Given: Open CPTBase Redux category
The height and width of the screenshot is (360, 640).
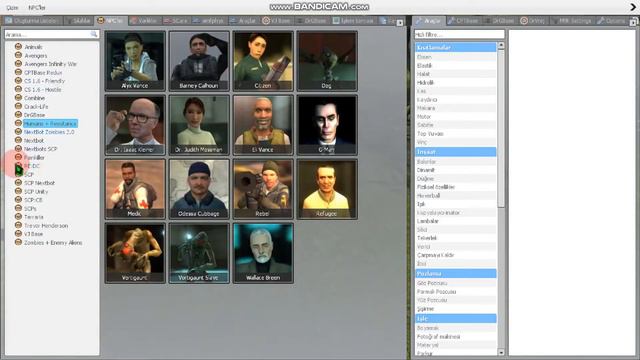Looking at the screenshot, I should tap(43, 73).
